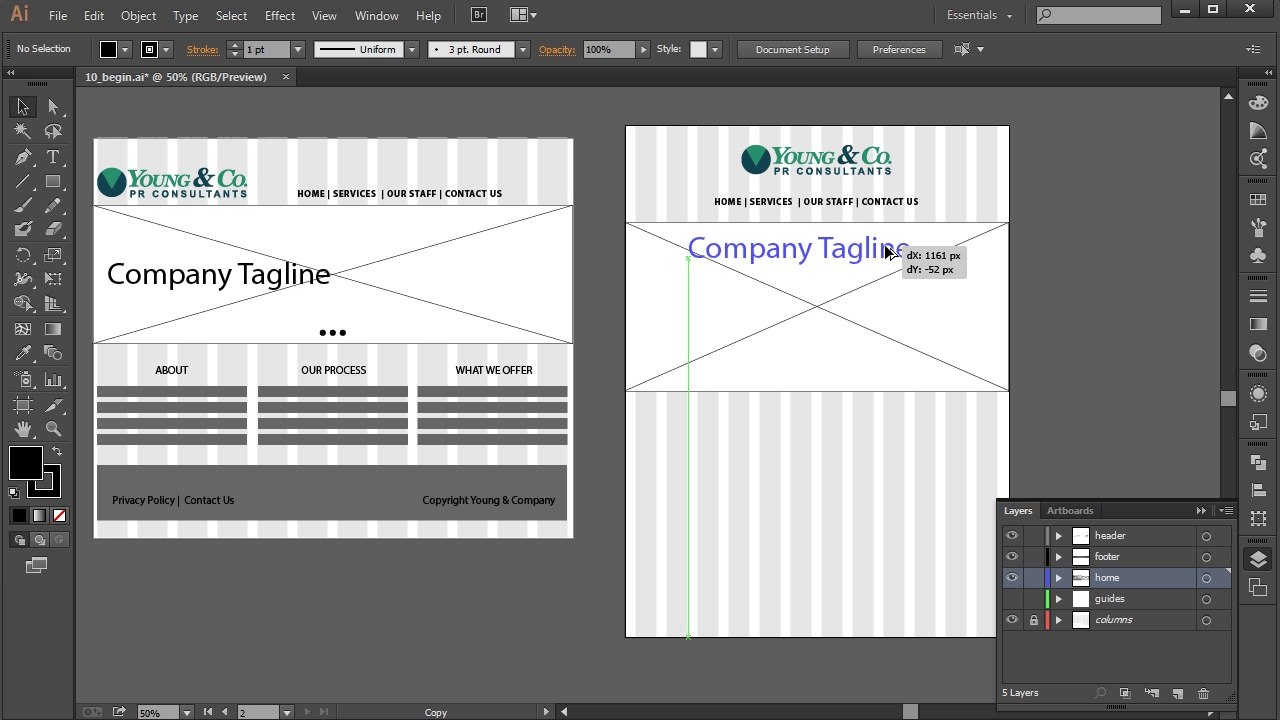
Task: Open the Symbols panel club icon
Action: point(1258,255)
